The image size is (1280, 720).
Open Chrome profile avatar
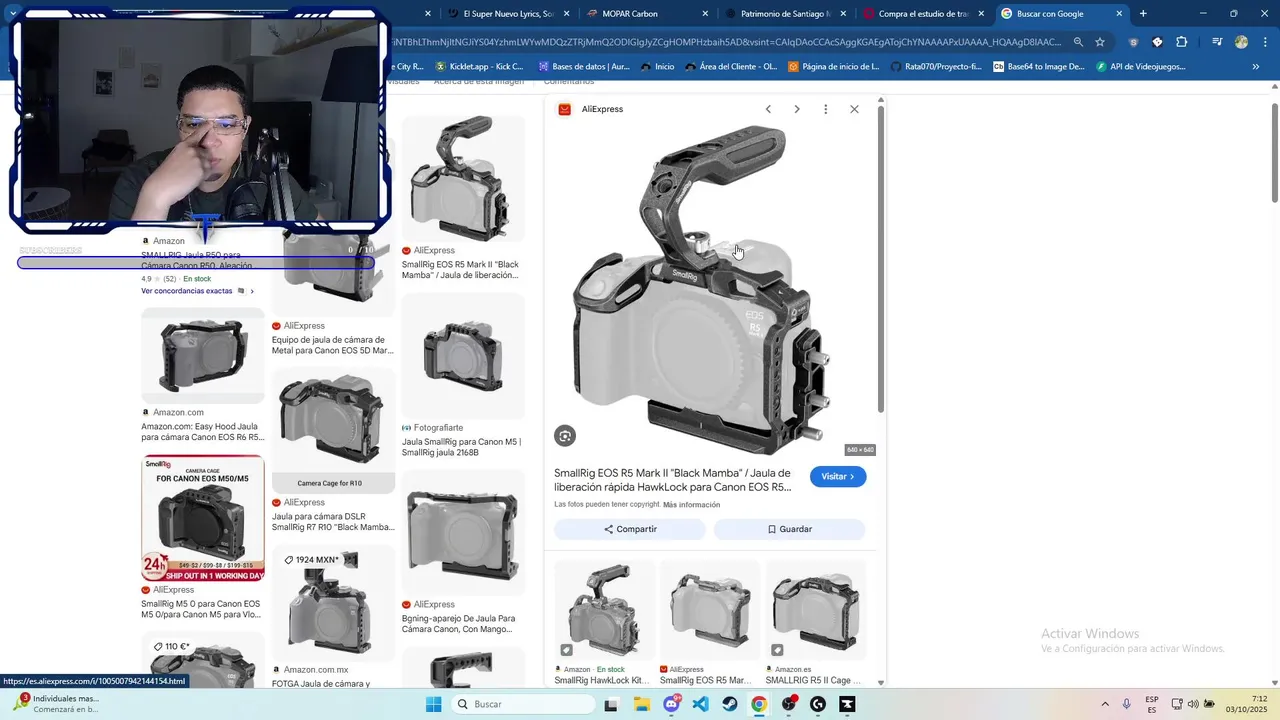(x=1241, y=42)
